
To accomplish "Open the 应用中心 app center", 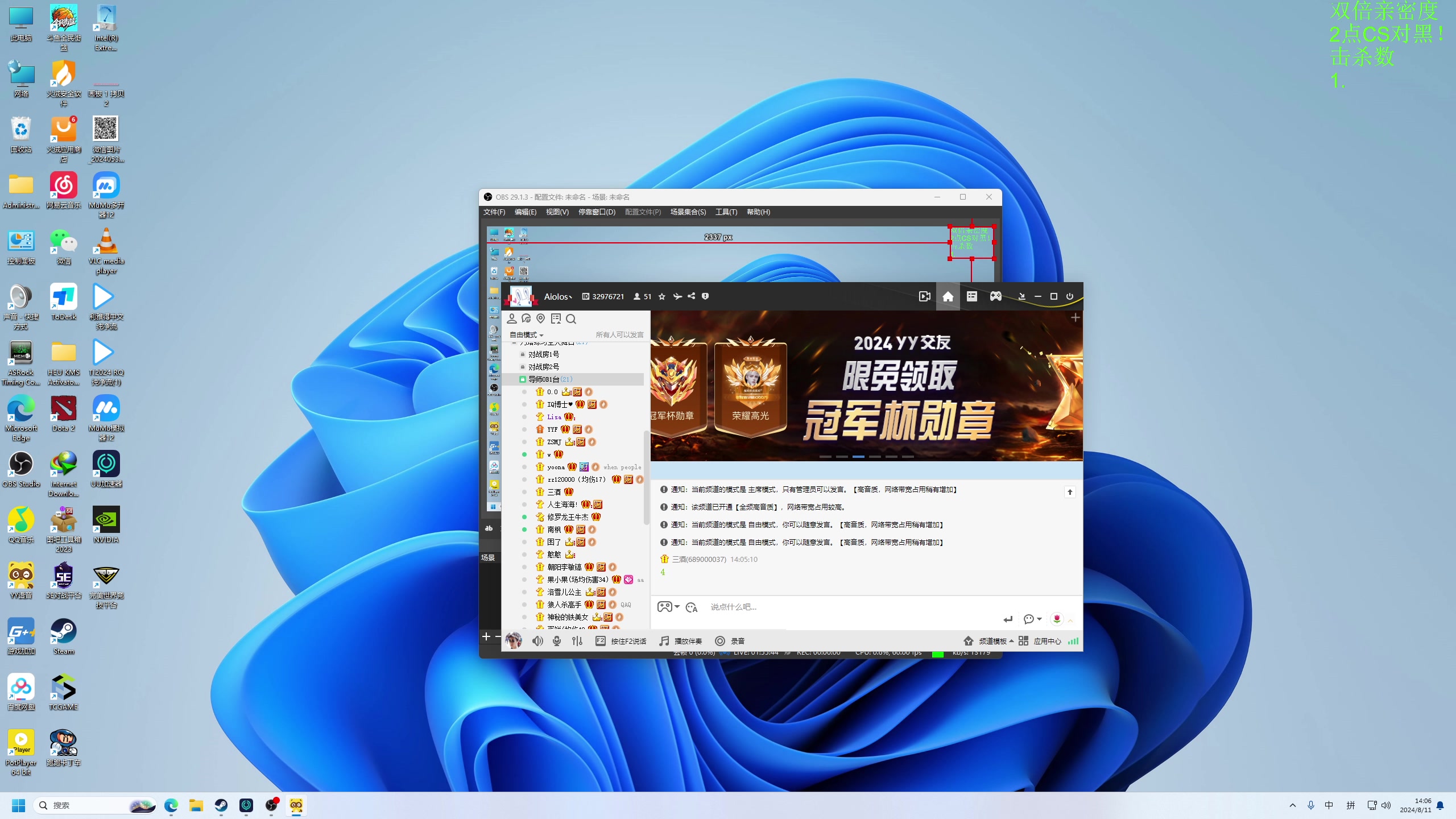I will 1040,641.
